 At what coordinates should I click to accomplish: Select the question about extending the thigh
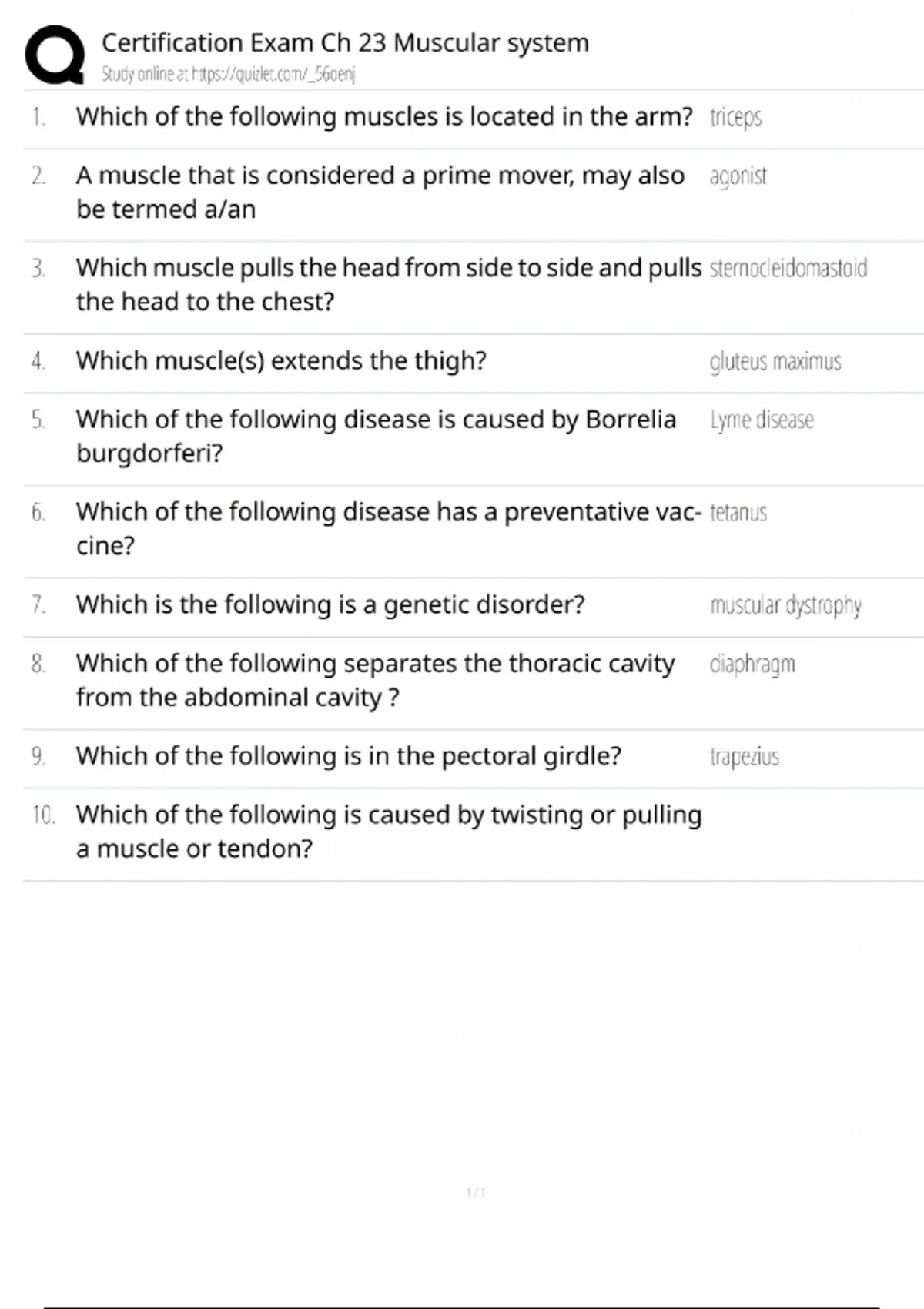pos(281,360)
